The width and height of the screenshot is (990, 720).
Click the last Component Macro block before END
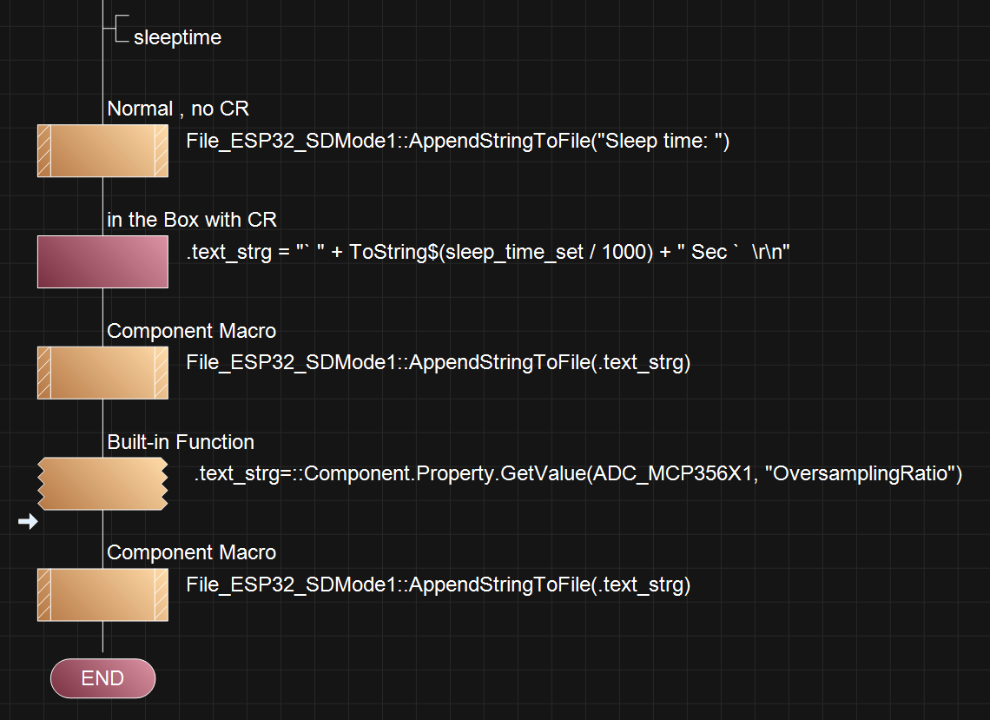pyautogui.click(x=103, y=595)
